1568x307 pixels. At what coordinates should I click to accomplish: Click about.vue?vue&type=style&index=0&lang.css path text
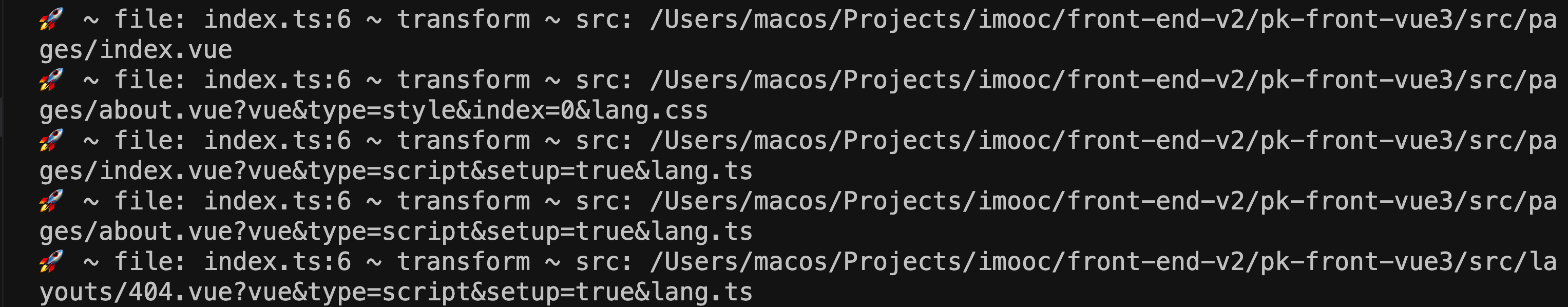pyautogui.click(x=373, y=110)
